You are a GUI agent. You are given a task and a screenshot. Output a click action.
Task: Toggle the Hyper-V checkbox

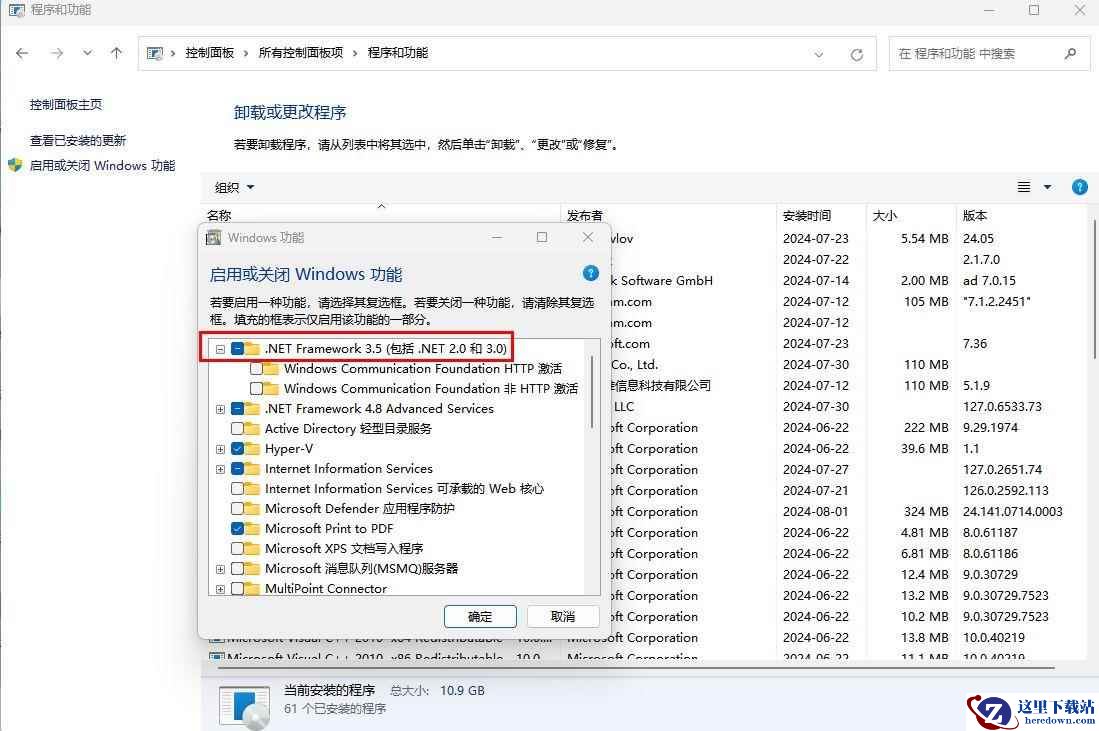point(238,449)
